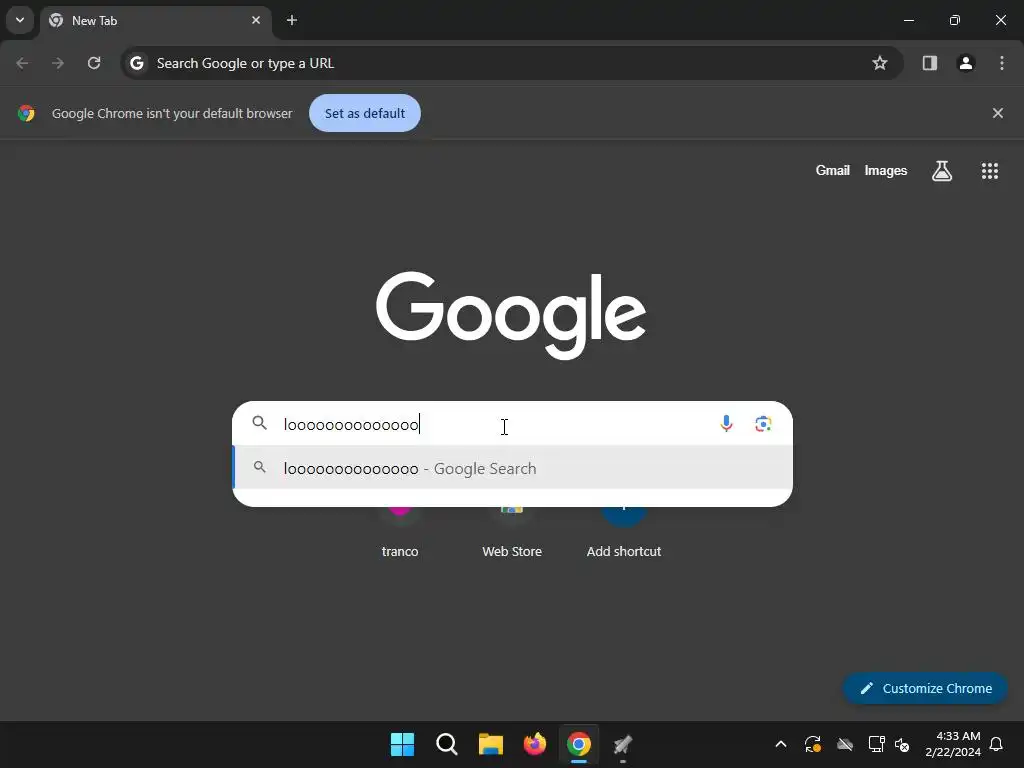The width and height of the screenshot is (1024, 768).
Task: Reload the current page
Action: [x=94, y=63]
